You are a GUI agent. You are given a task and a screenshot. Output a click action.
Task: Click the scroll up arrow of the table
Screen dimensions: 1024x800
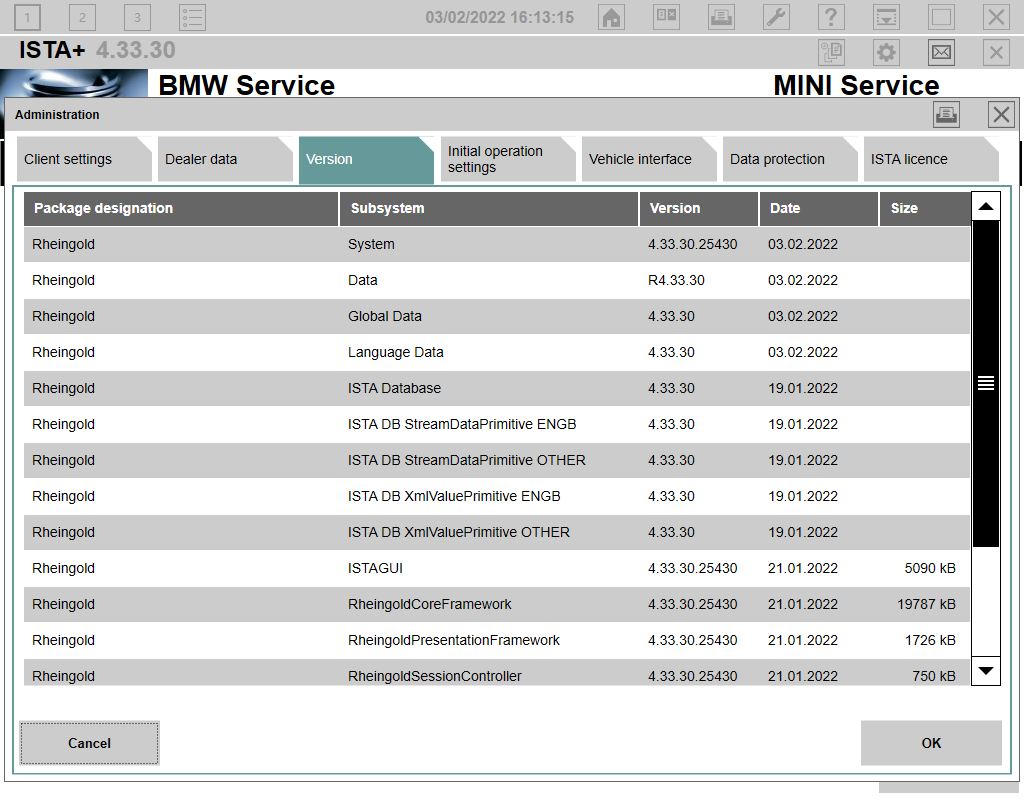(986, 206)
